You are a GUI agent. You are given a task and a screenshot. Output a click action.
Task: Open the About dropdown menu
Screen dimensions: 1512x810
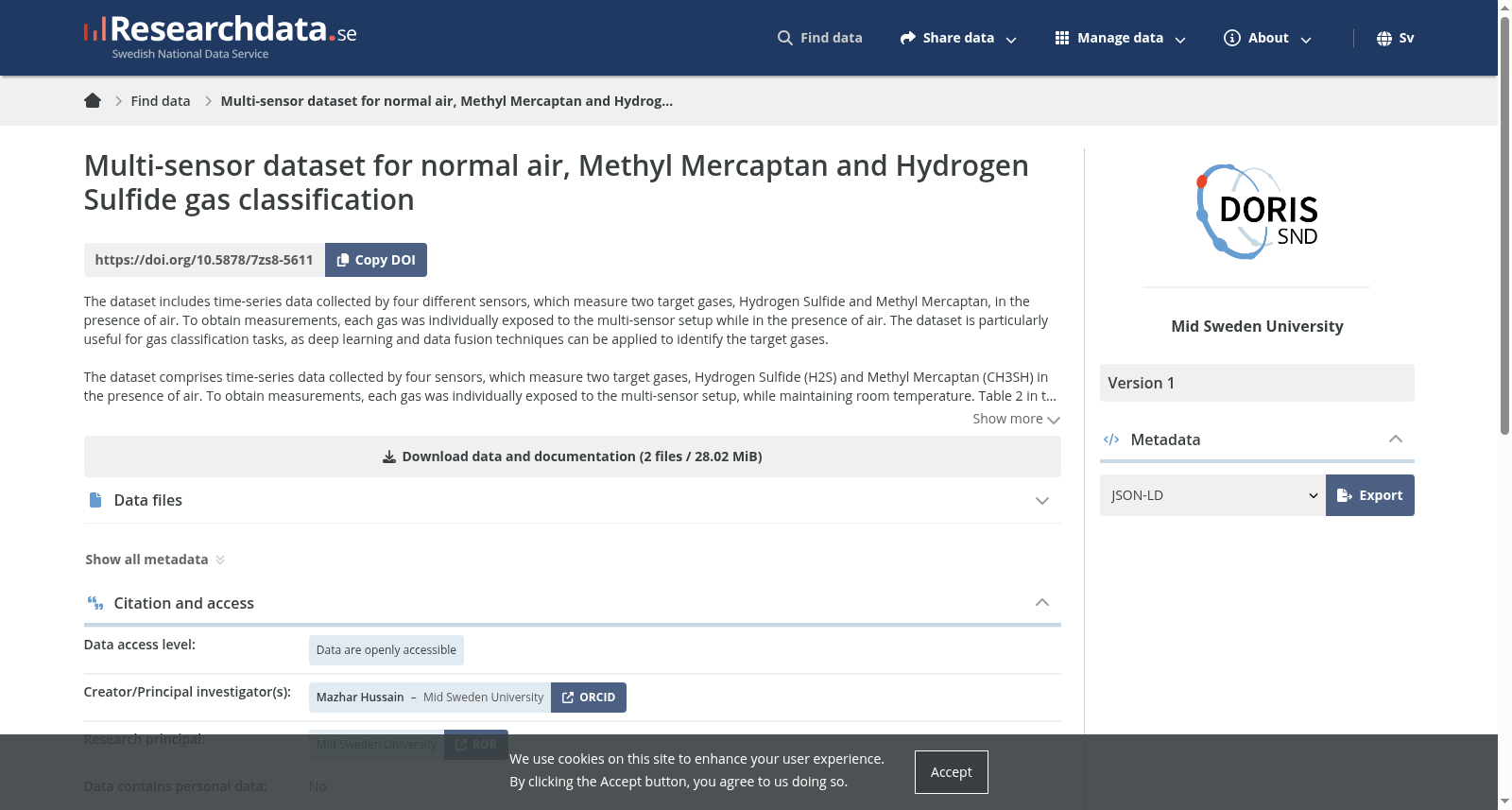(1268, 38)
